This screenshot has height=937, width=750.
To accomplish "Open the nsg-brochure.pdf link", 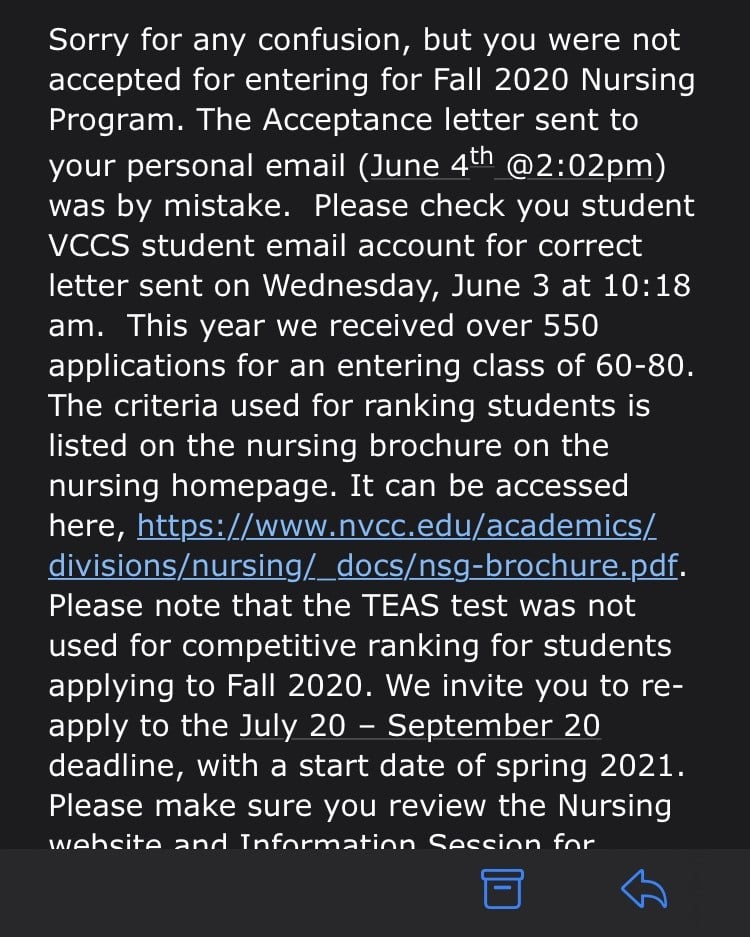I will tap(363, 565).
